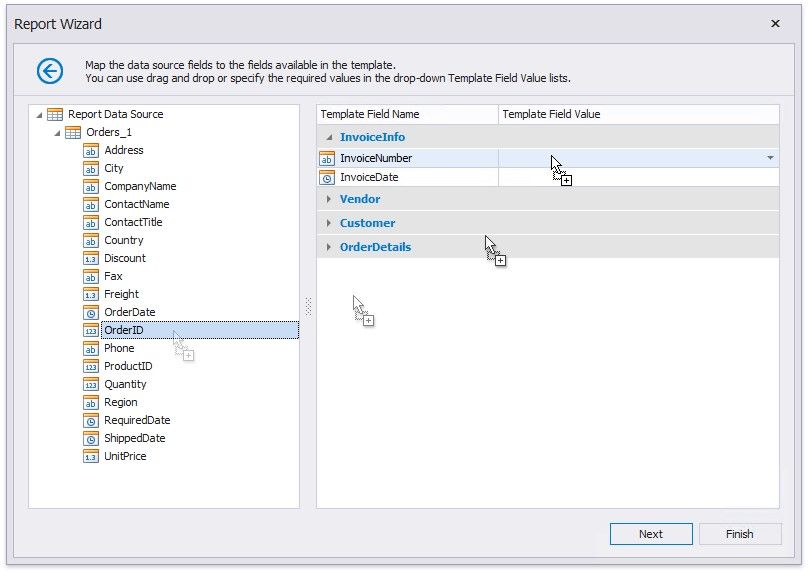The width and height of the screenshot is (808, 573).
Task: Click the Next button
Action: [650, 534]
